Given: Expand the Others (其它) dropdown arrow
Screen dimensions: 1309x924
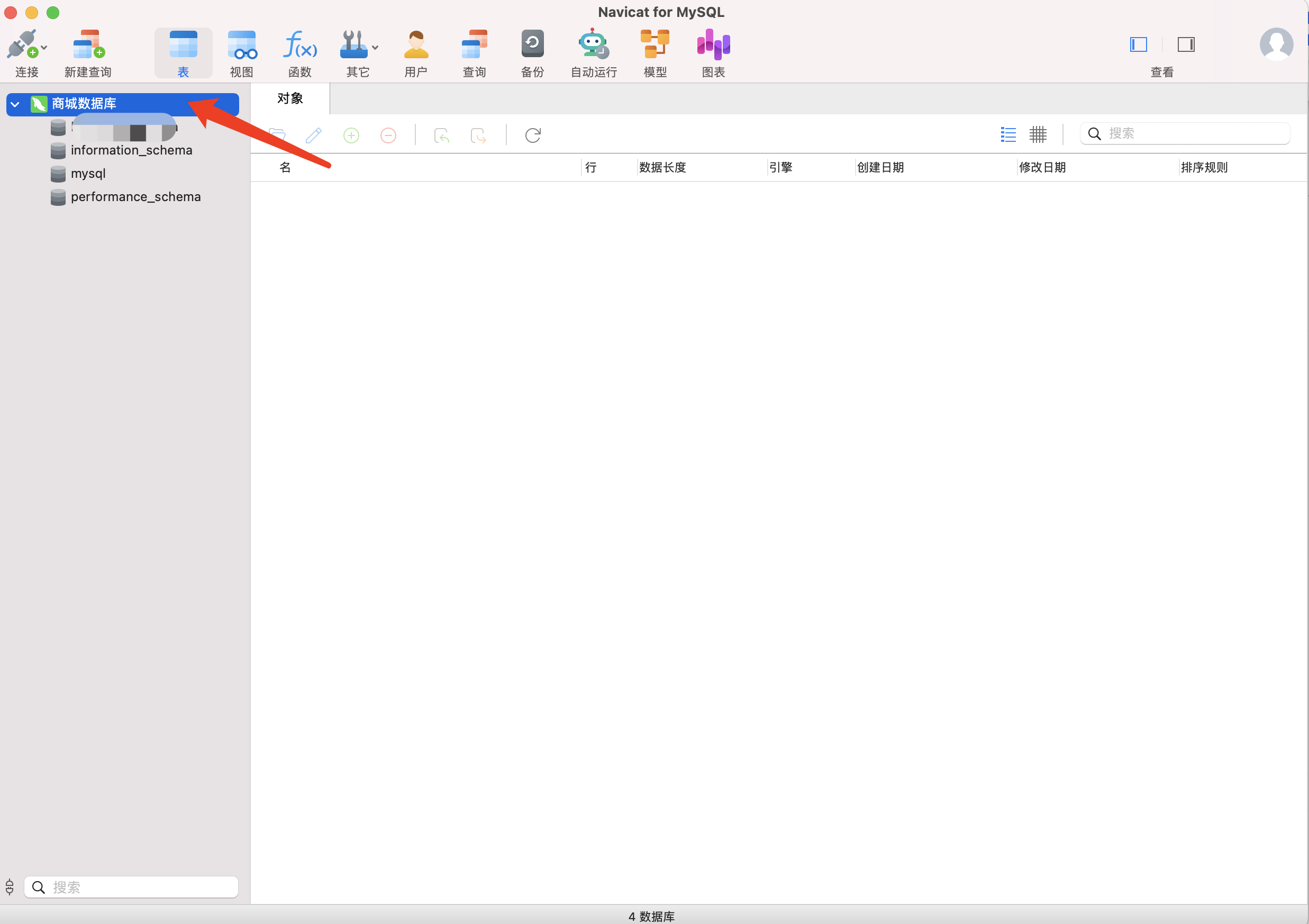Looking at the screenshot, I should 375,48.
